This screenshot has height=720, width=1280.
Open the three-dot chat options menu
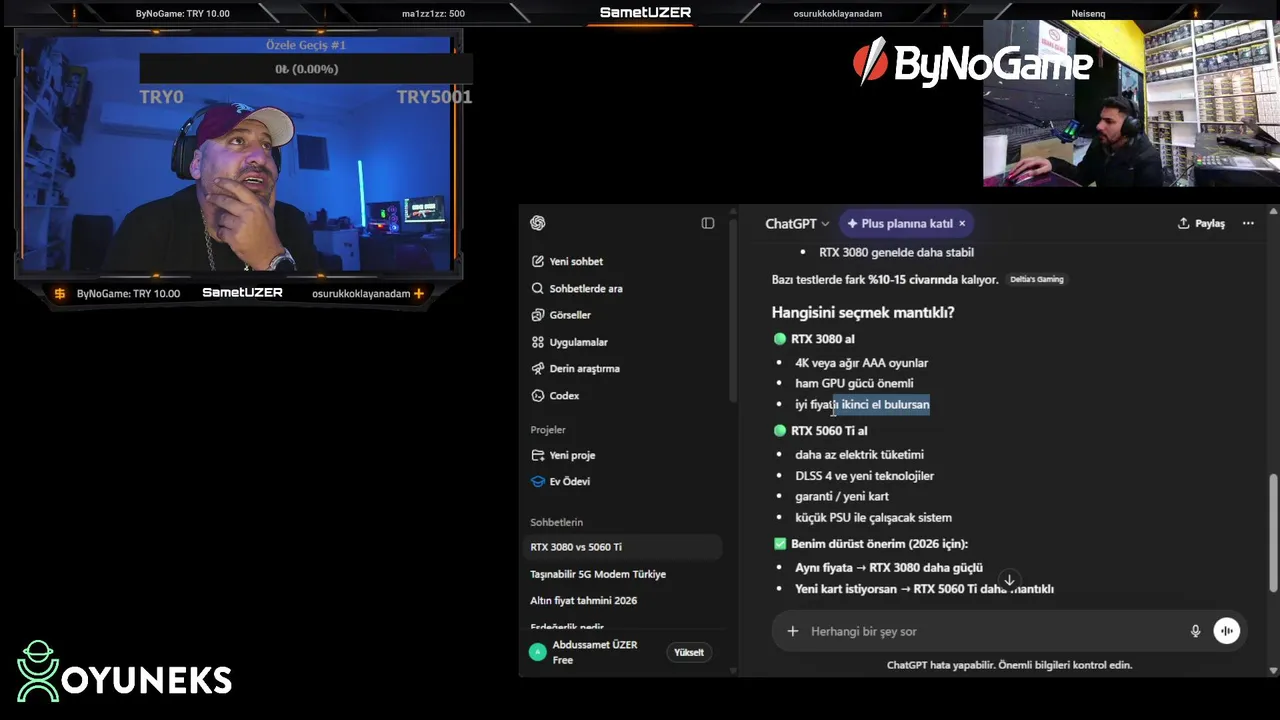tap(1248, 223)
